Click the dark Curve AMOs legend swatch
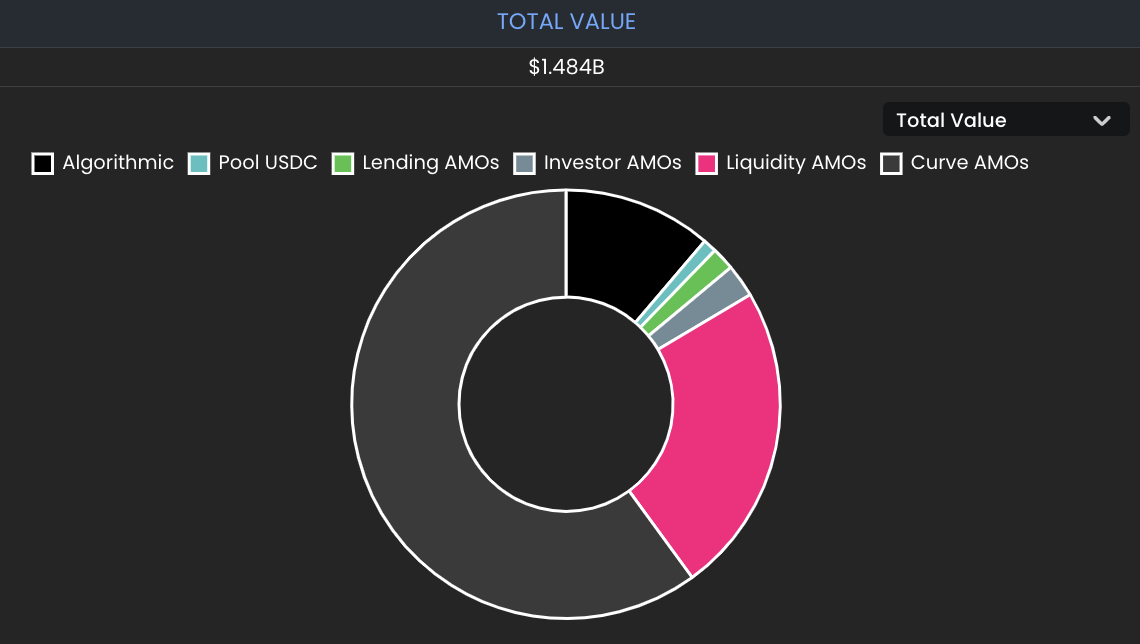Screen dimensions: 1140x644 click(891, 164)
